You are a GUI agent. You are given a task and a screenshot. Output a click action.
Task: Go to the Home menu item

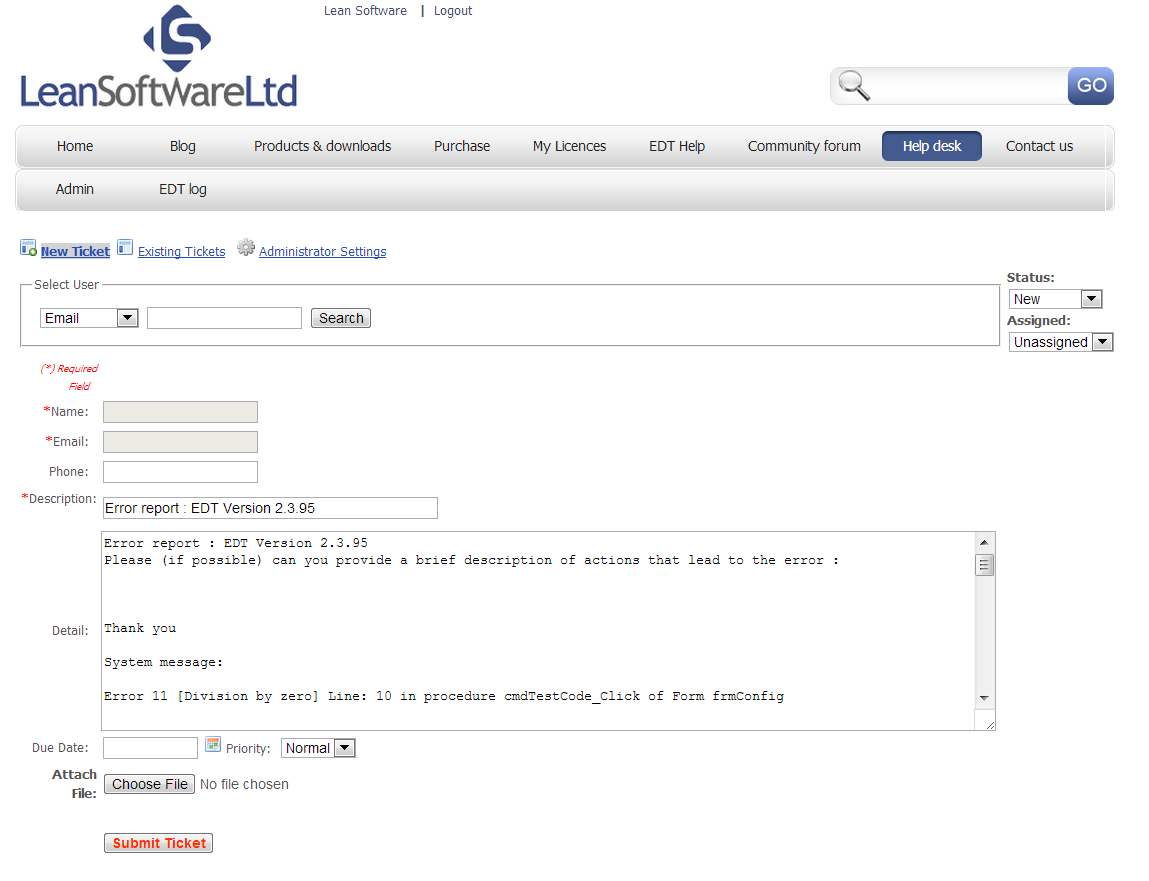coord(75,146)
